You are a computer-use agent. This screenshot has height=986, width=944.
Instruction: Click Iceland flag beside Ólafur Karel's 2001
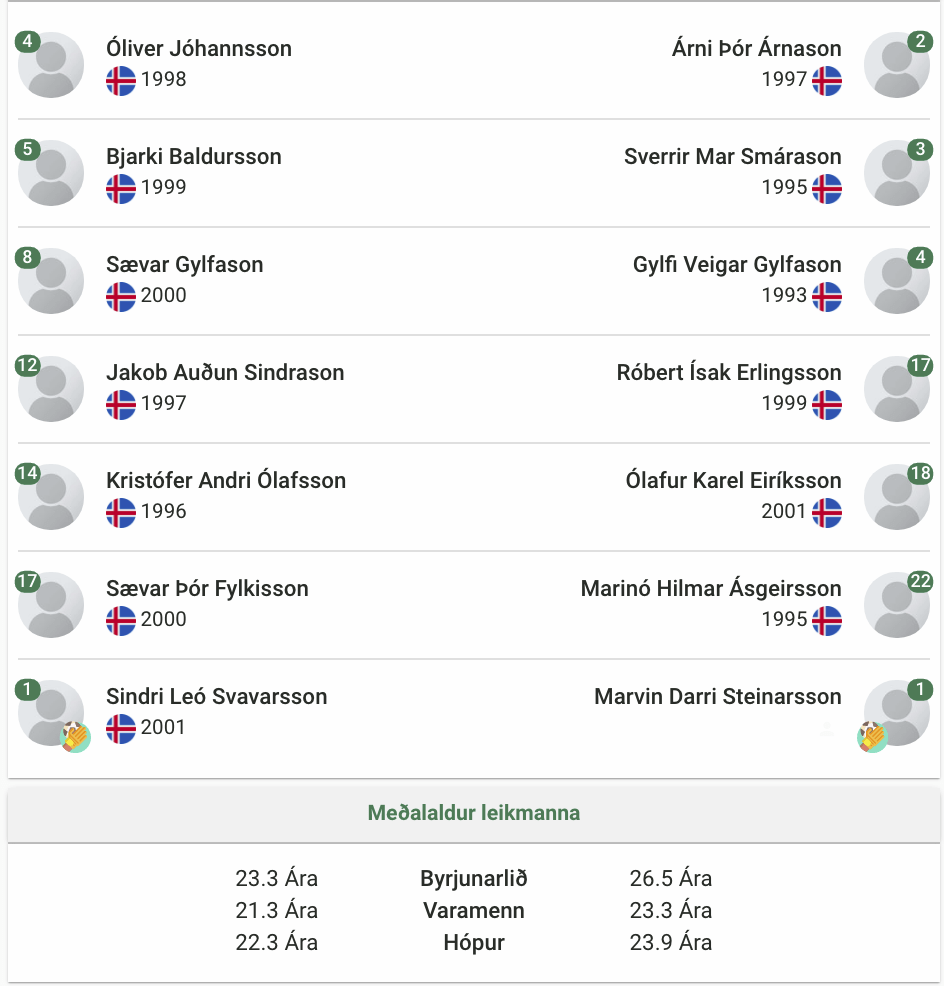coord(827,512)
